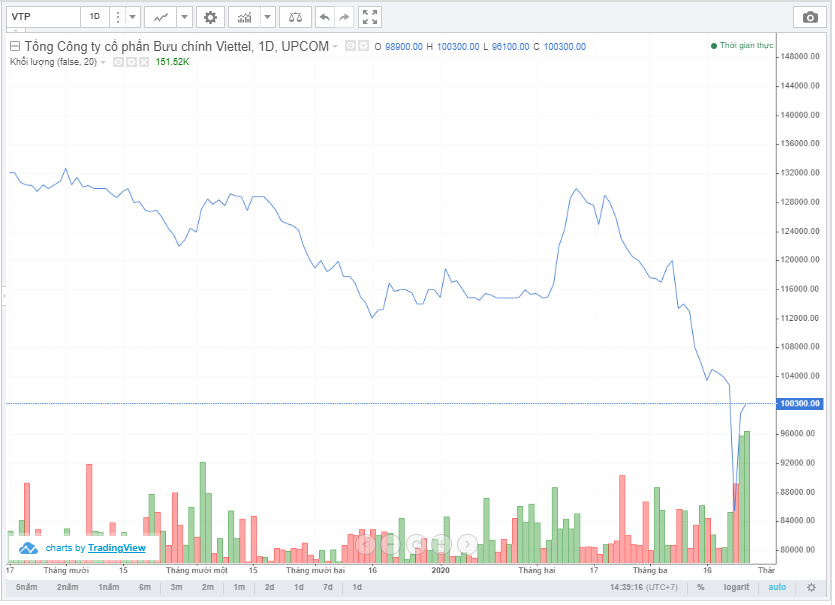Zoom out with the minus button
835x605 pixels.
click(x=390, y=544)
